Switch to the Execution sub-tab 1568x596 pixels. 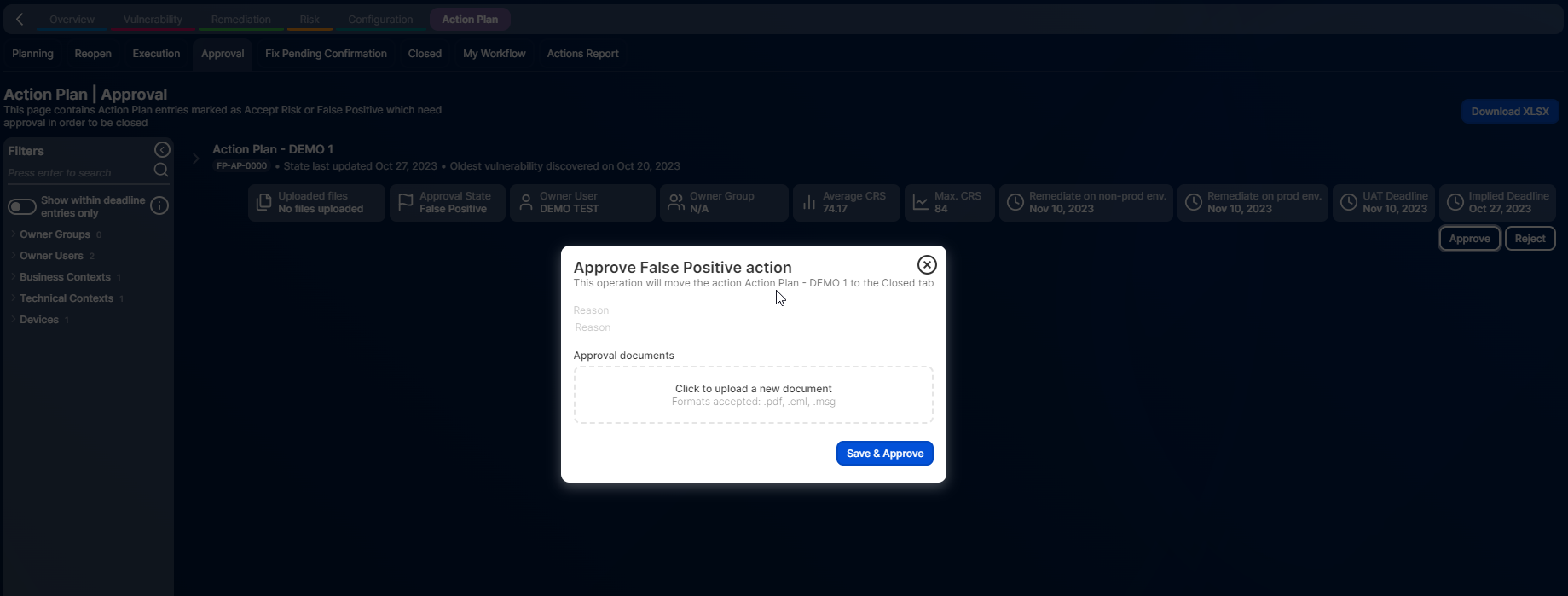pos(156,54)
